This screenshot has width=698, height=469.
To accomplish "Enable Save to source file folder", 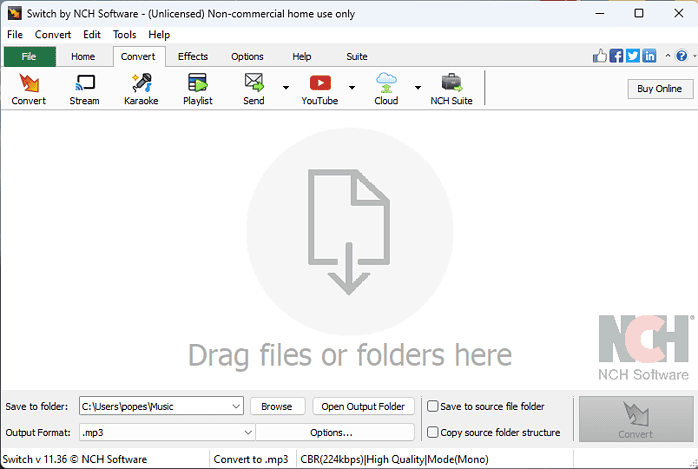I will click(x=433, y=406).
